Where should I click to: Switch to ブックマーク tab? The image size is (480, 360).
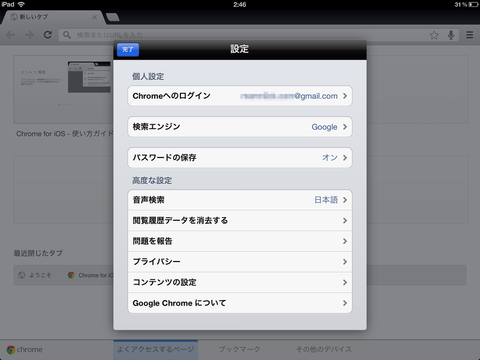[239, 349]
